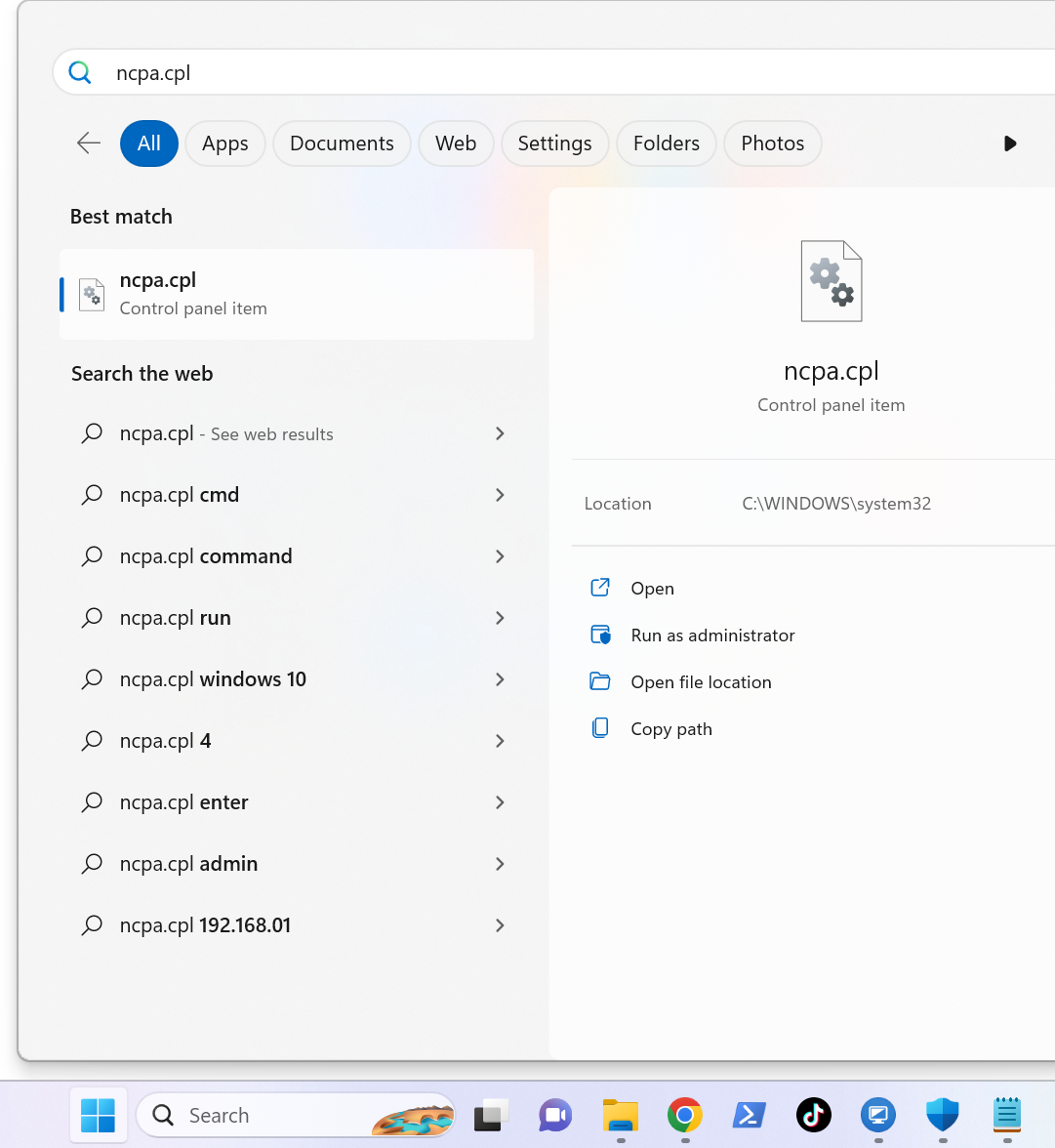
Task: Click Open file location action
Action: 701,682
